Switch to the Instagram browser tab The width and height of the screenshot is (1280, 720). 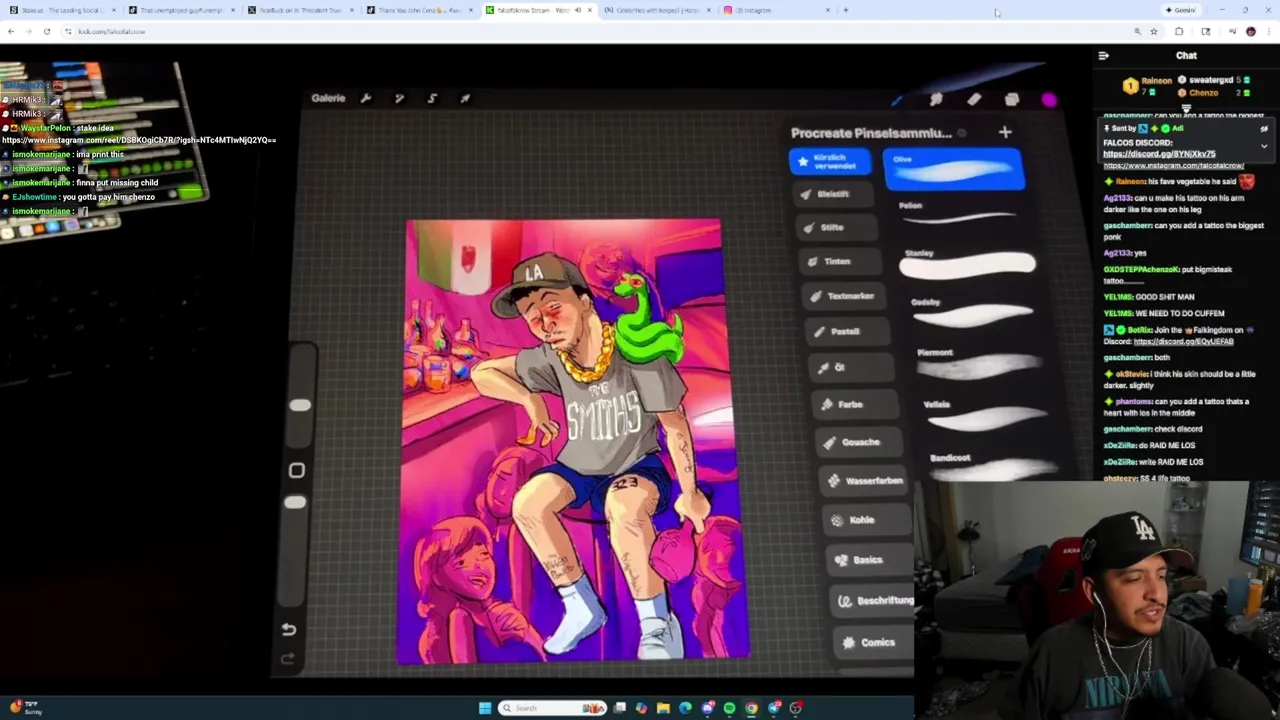(775, 10)
